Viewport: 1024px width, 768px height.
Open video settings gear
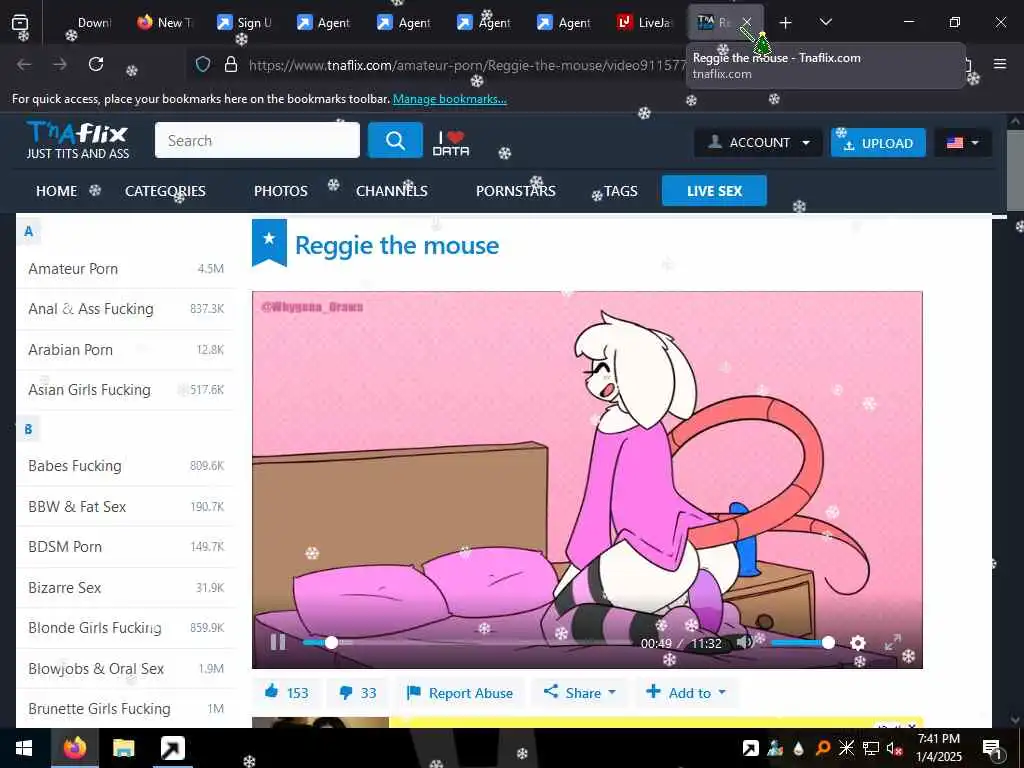point(858,643)
